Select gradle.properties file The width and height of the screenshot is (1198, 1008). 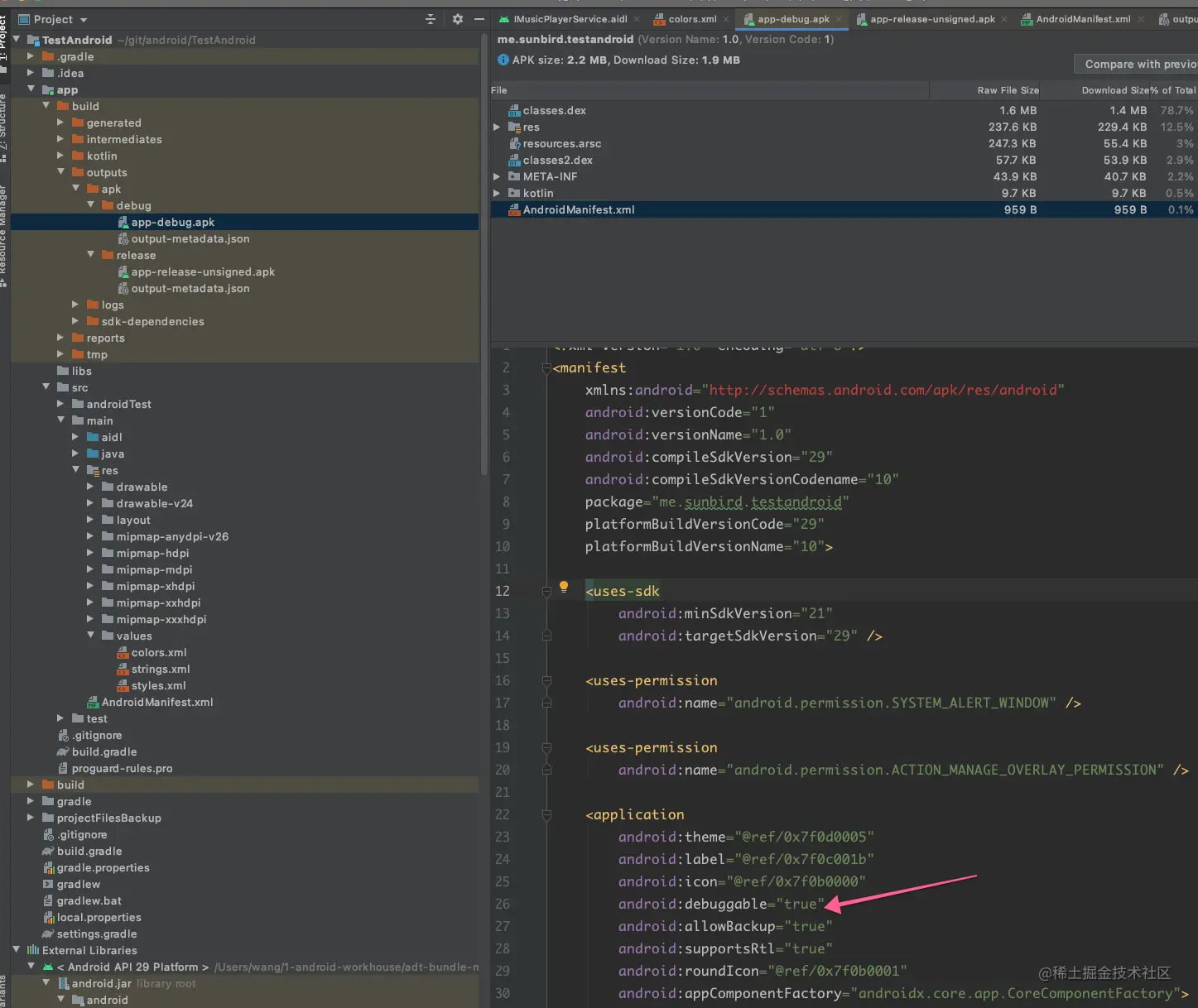(103, 867)
